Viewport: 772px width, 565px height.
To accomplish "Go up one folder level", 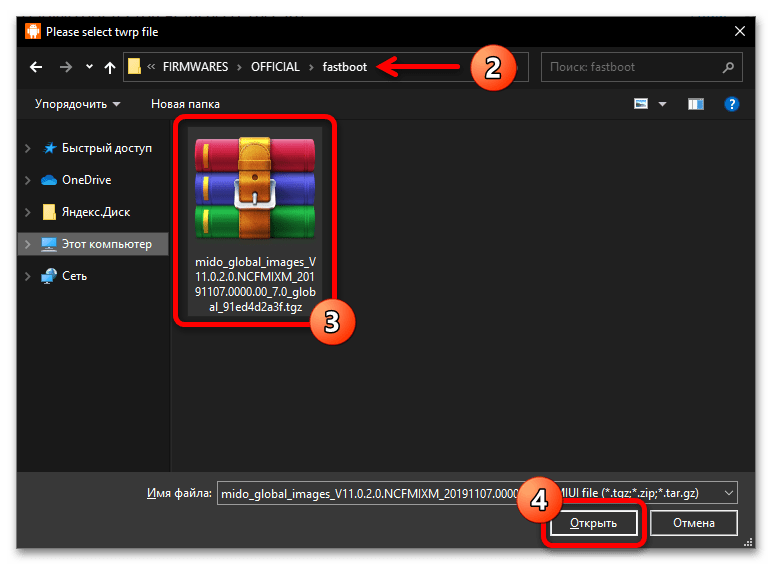I will click(x=109, y=67).
